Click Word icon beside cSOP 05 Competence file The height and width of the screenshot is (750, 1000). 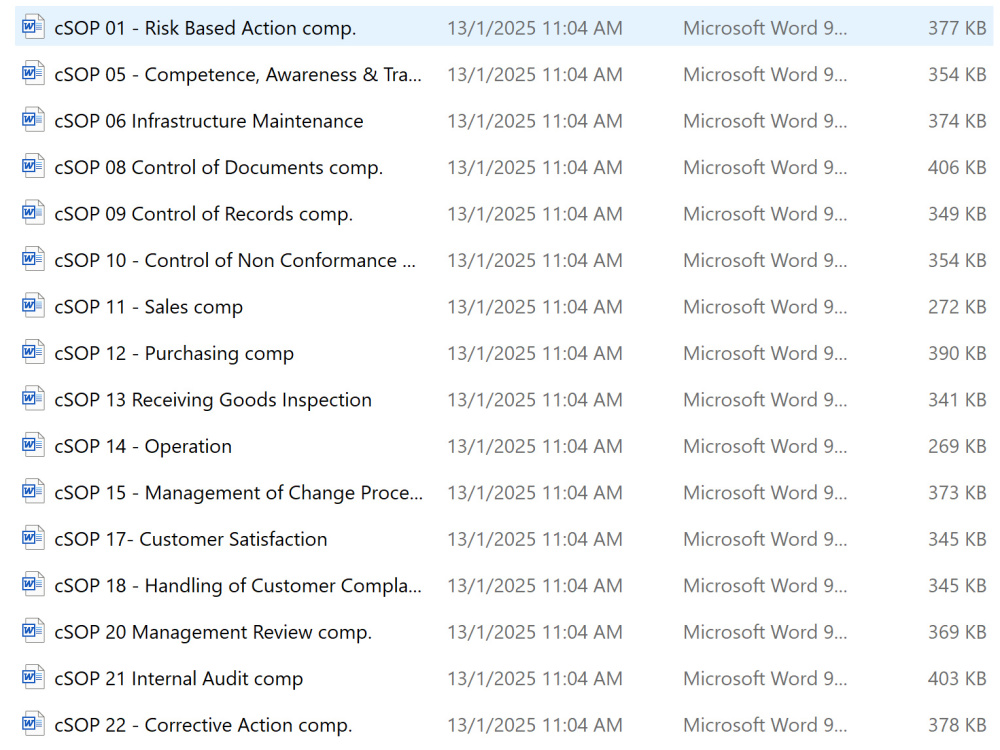pyautogui.click(x=33, y=73)
